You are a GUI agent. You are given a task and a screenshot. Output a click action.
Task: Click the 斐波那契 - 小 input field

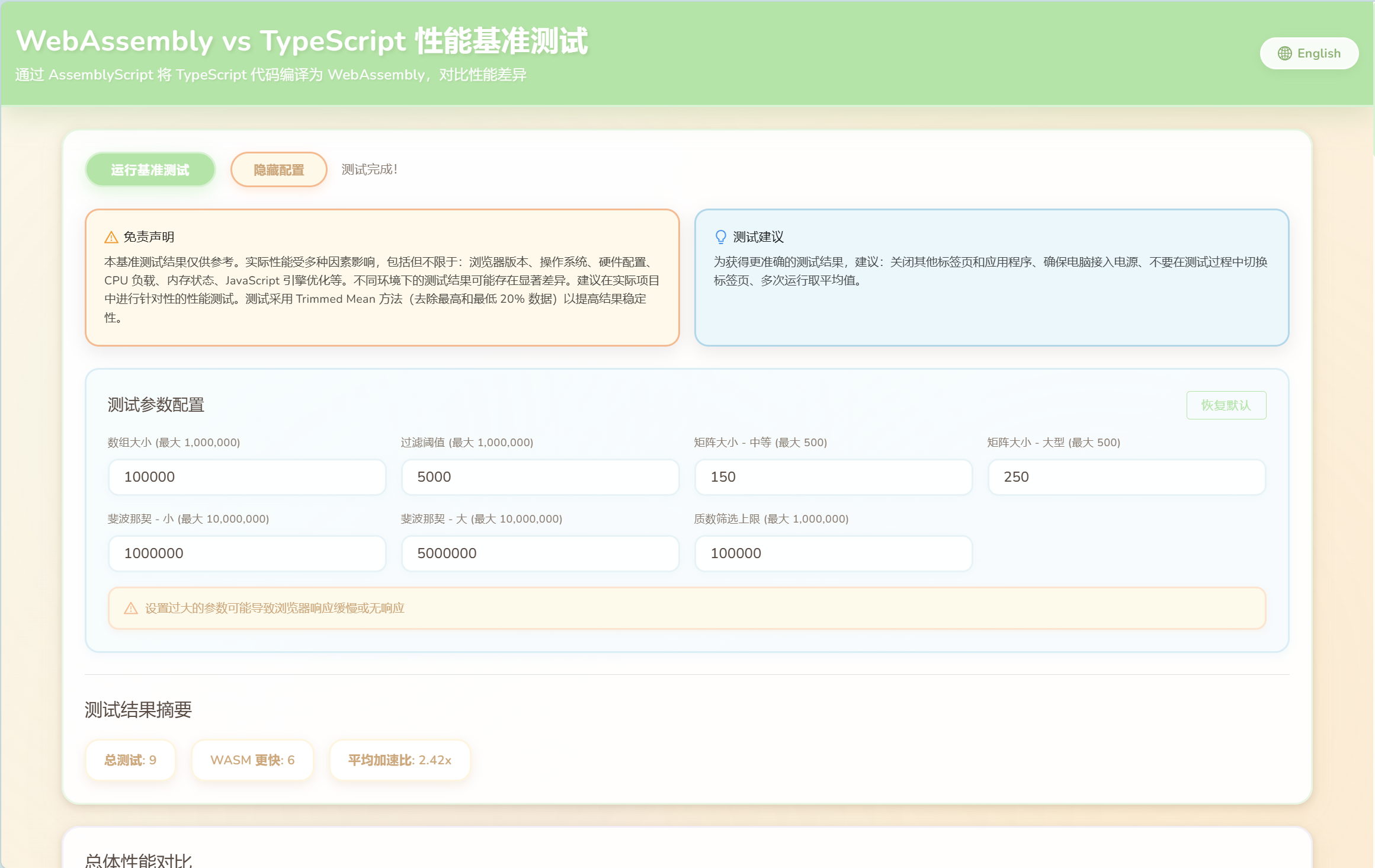click(x=247, y=553)
